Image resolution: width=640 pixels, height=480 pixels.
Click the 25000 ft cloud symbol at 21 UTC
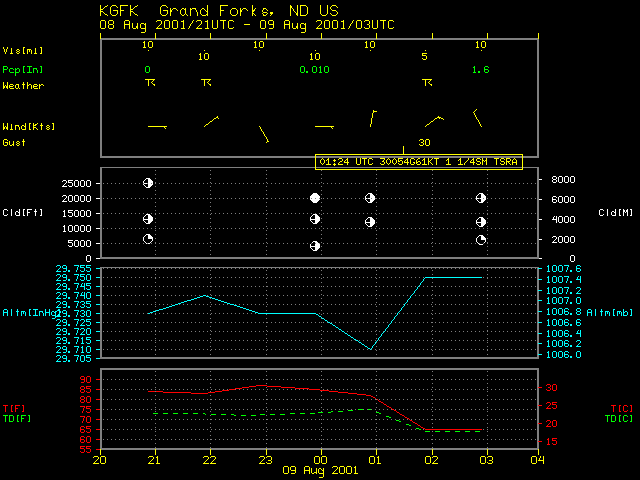[x=148, y=183]
